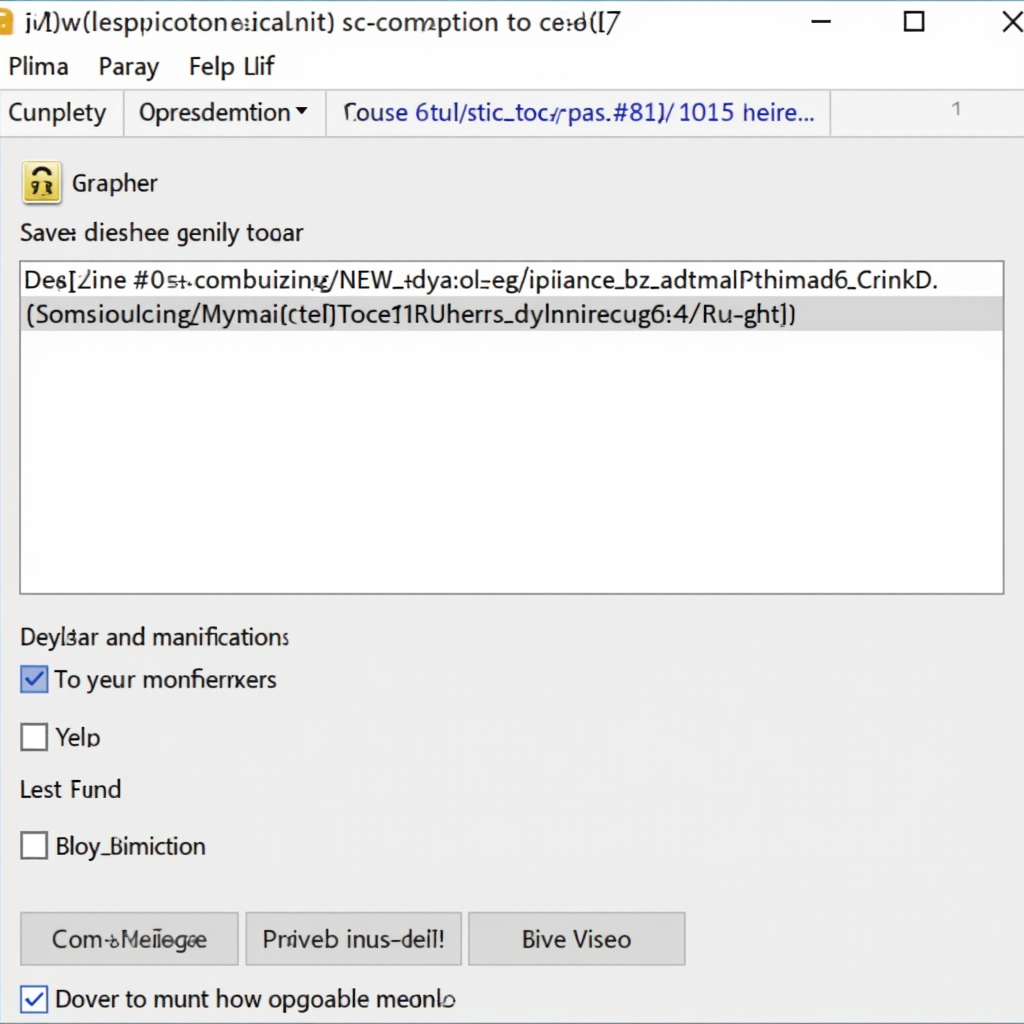Select the first list row starting 'Des[Zine'
The width and height of the screenshot is (1024, 1024).
[480, 281]
